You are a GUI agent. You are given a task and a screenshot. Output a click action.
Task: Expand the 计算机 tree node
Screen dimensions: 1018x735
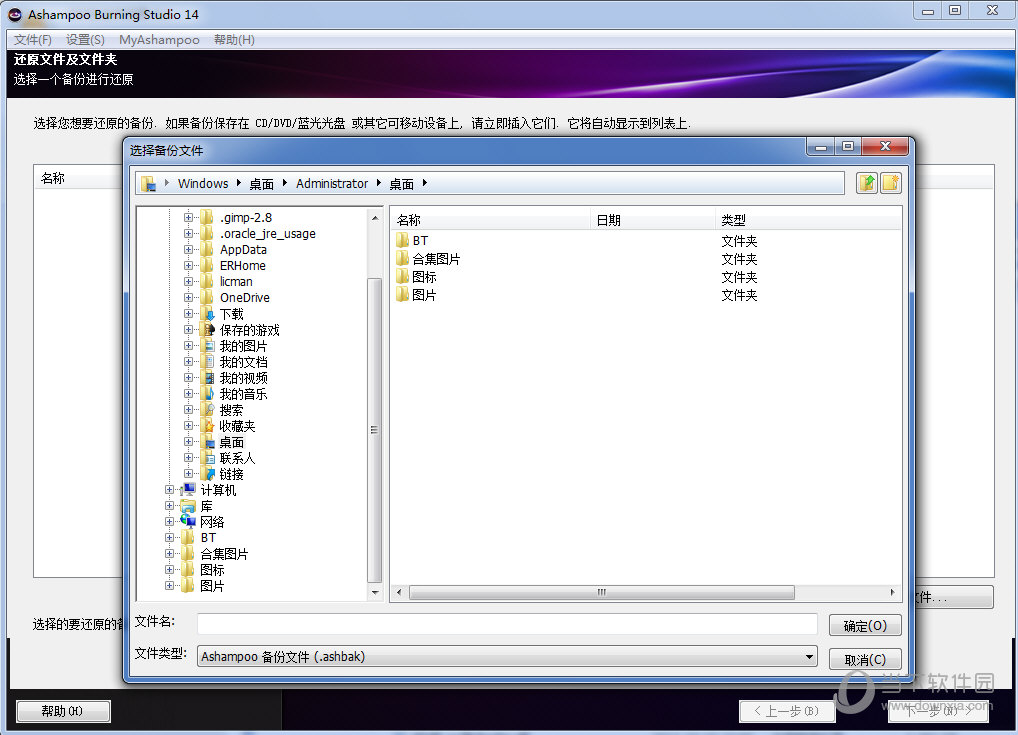169,490
